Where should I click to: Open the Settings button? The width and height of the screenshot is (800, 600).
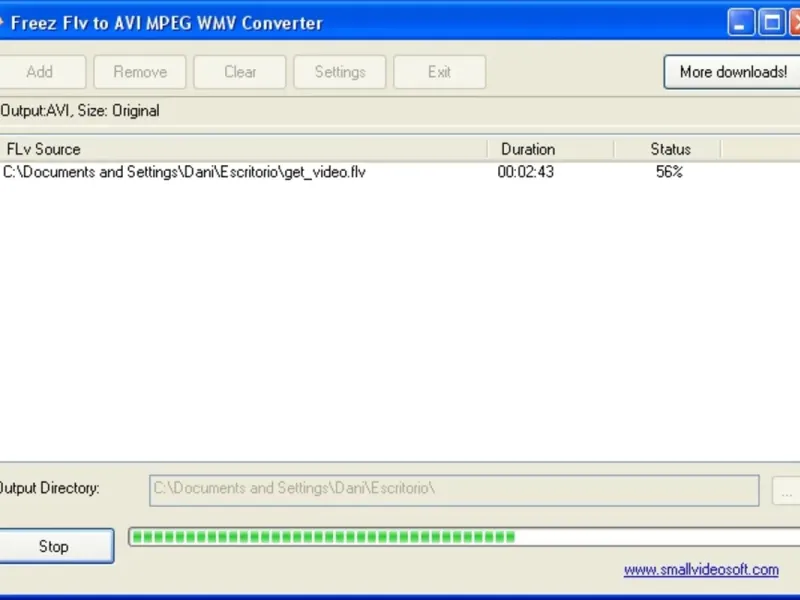pos(340,72)
